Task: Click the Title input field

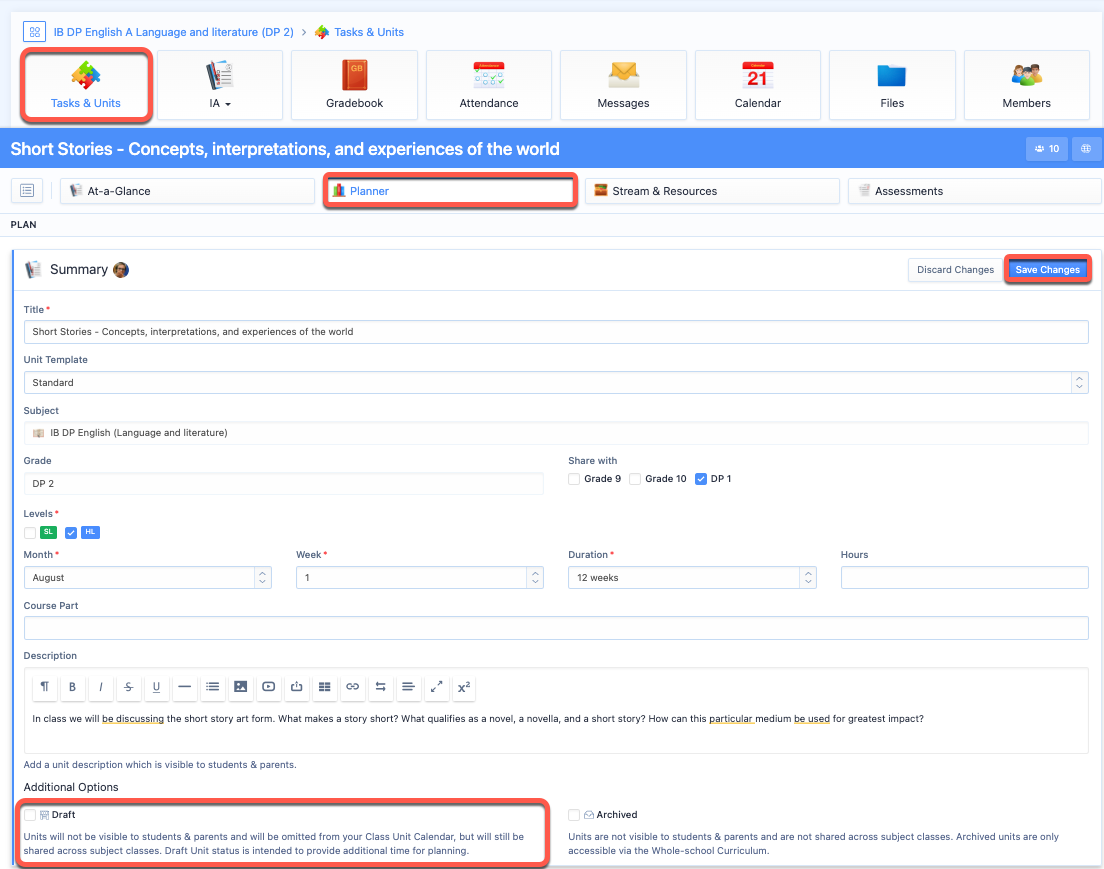Action: coord(556,332)
